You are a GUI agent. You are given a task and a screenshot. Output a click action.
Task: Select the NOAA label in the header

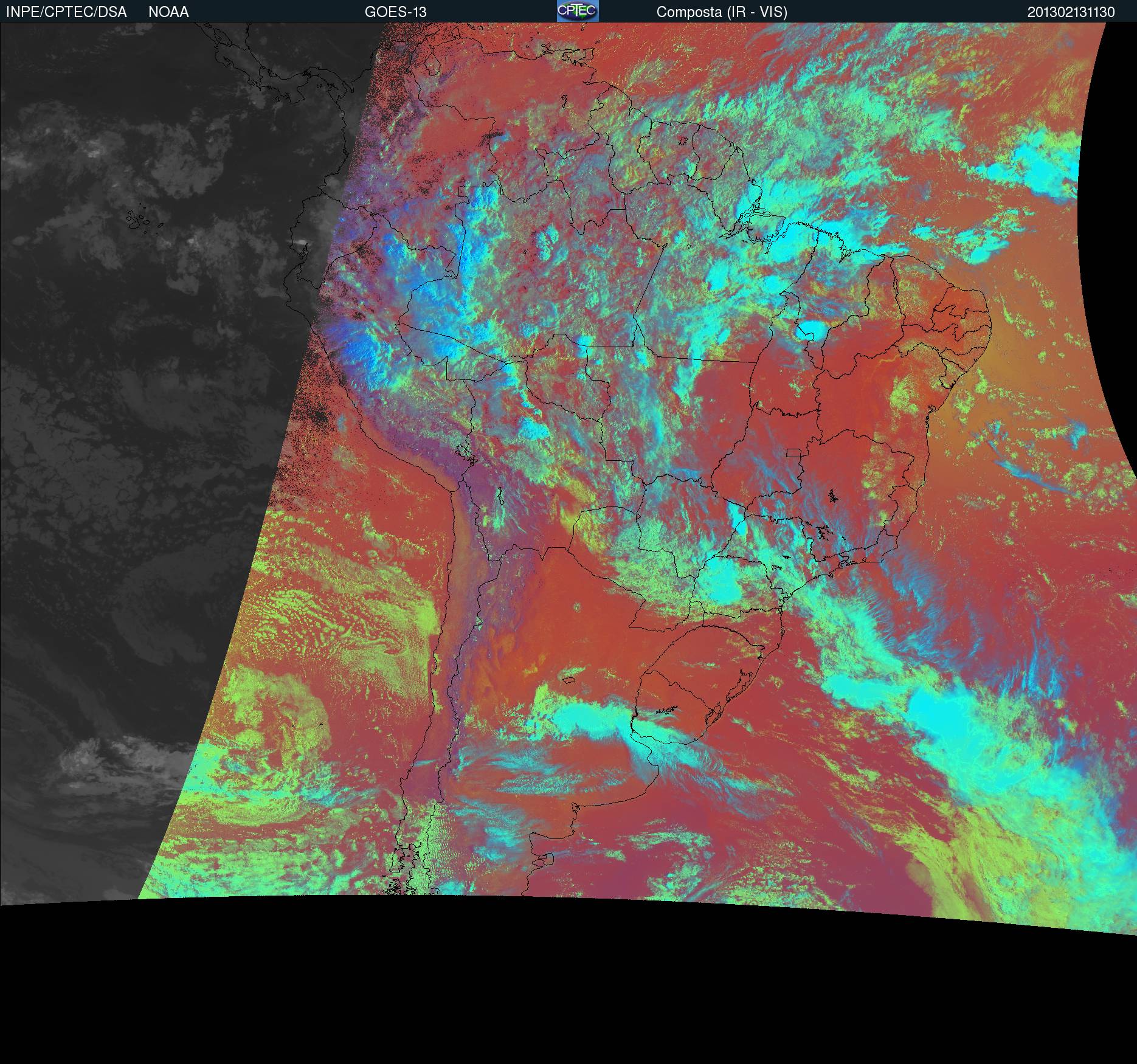click(168, 12)
